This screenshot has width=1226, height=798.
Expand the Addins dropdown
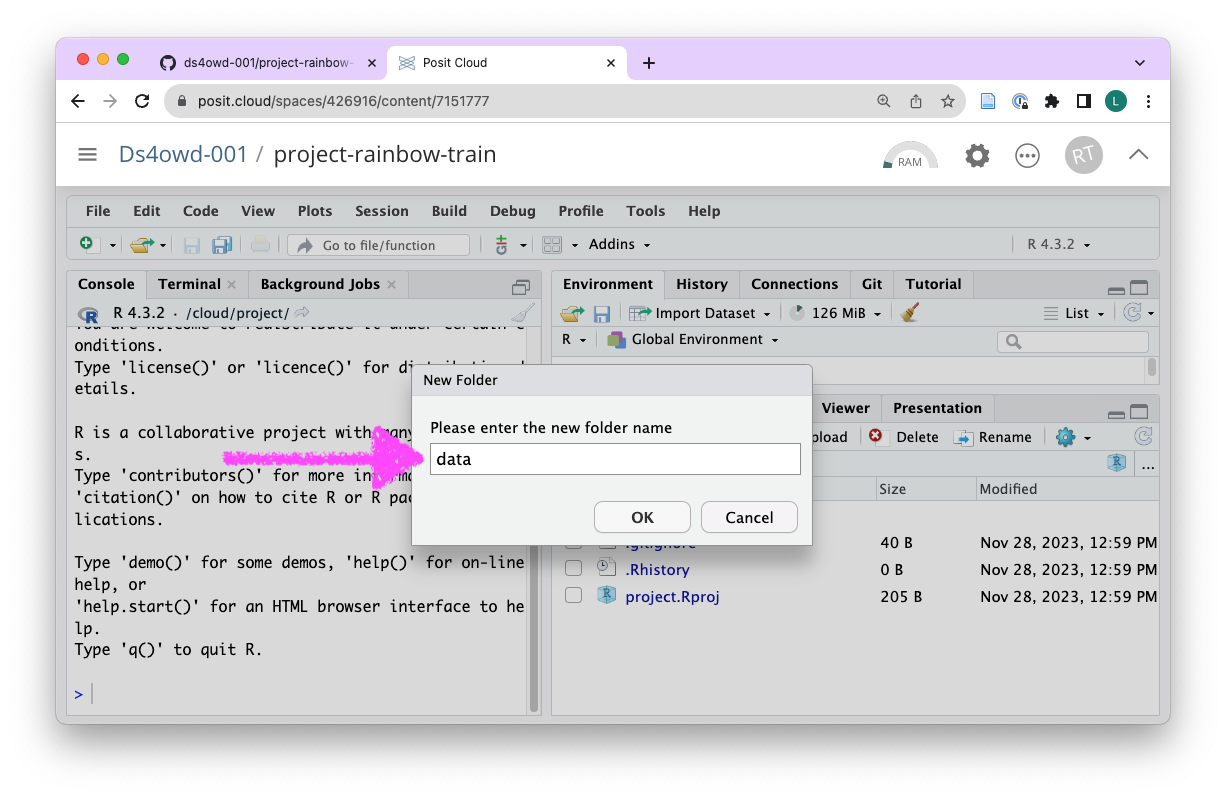click(x=619, y=245)
